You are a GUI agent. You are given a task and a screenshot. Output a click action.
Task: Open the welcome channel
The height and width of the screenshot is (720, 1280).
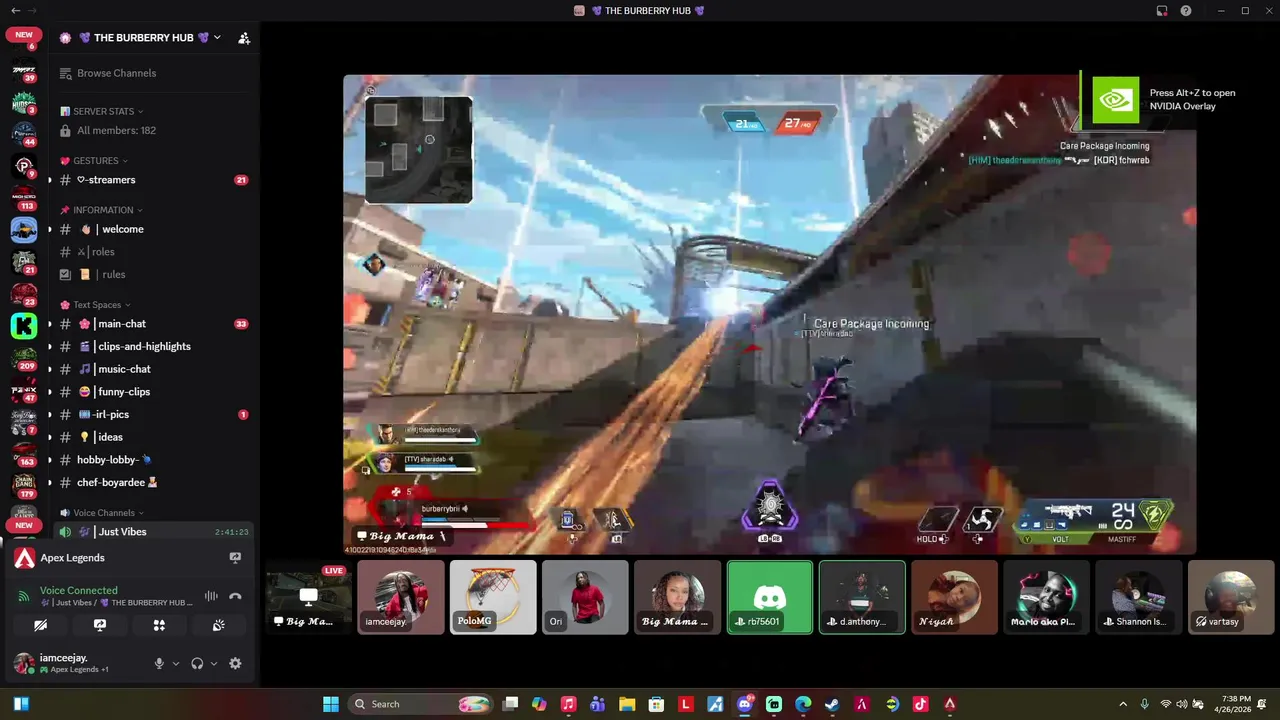[x=153, y=229]
